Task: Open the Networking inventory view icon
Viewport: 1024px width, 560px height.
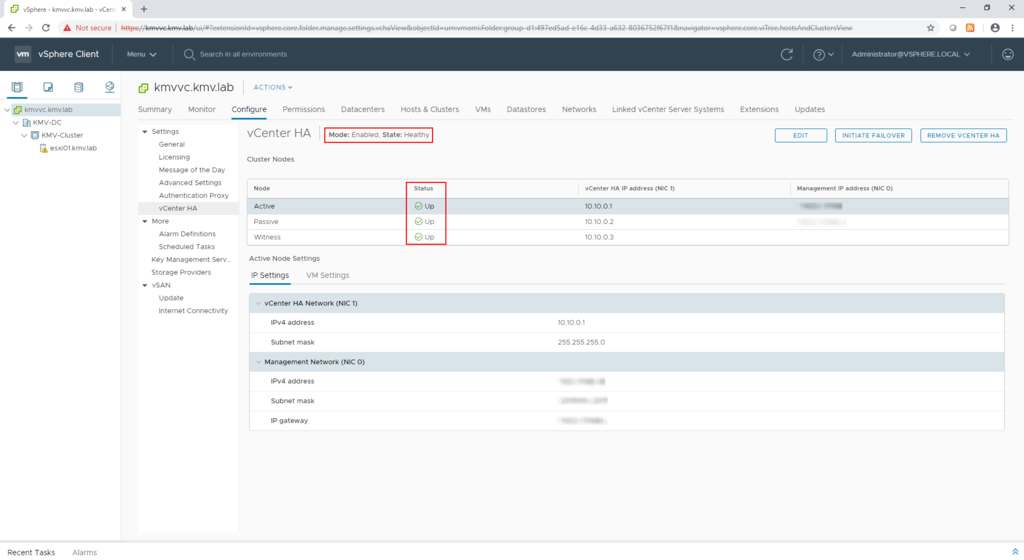Action: 109,87
